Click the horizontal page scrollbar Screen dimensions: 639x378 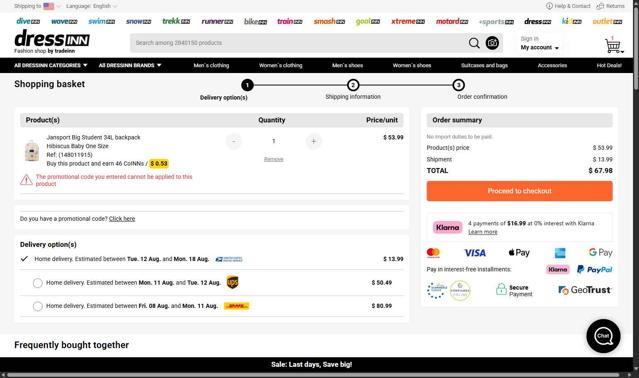tap(314, 375)
